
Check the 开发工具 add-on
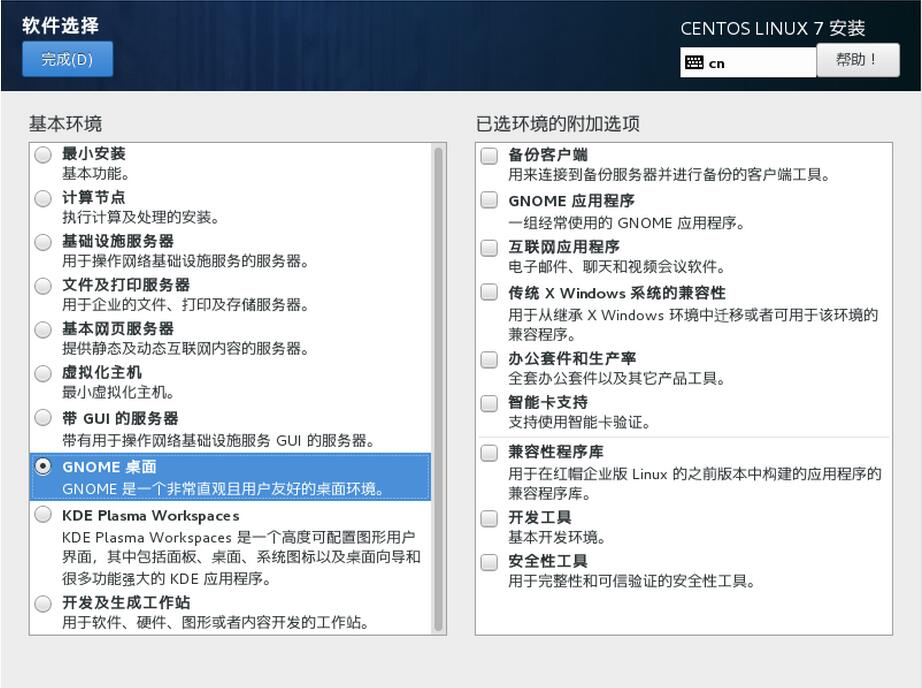[x=489, y=518]
